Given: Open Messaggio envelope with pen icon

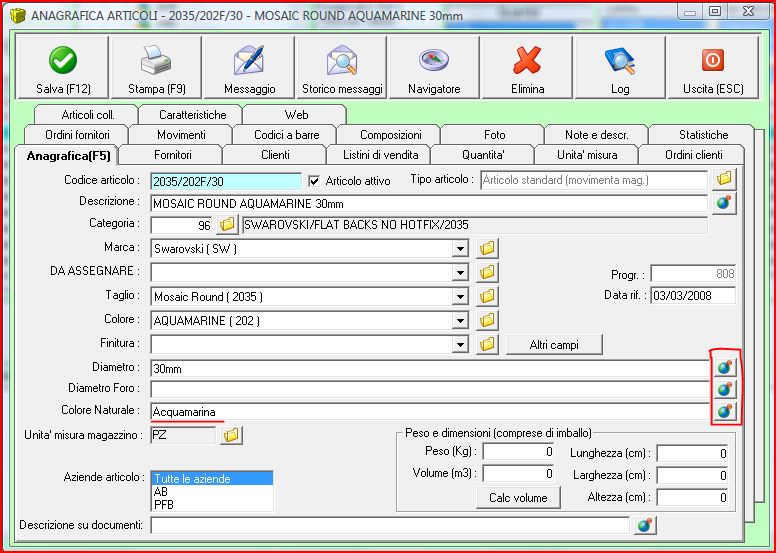Looking at the screenshot, I should 249,59.
